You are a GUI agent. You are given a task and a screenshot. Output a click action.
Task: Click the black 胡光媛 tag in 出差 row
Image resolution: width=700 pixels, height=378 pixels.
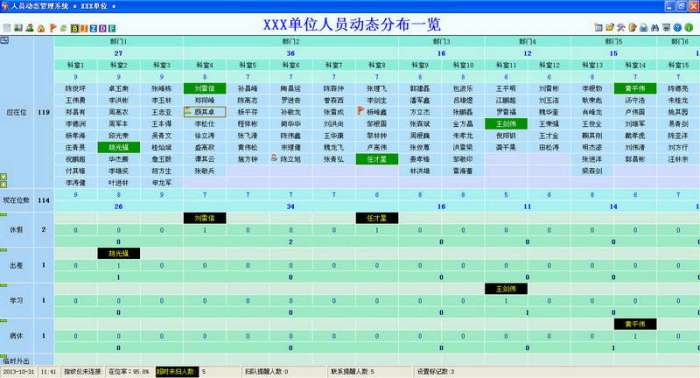point(119,253)
